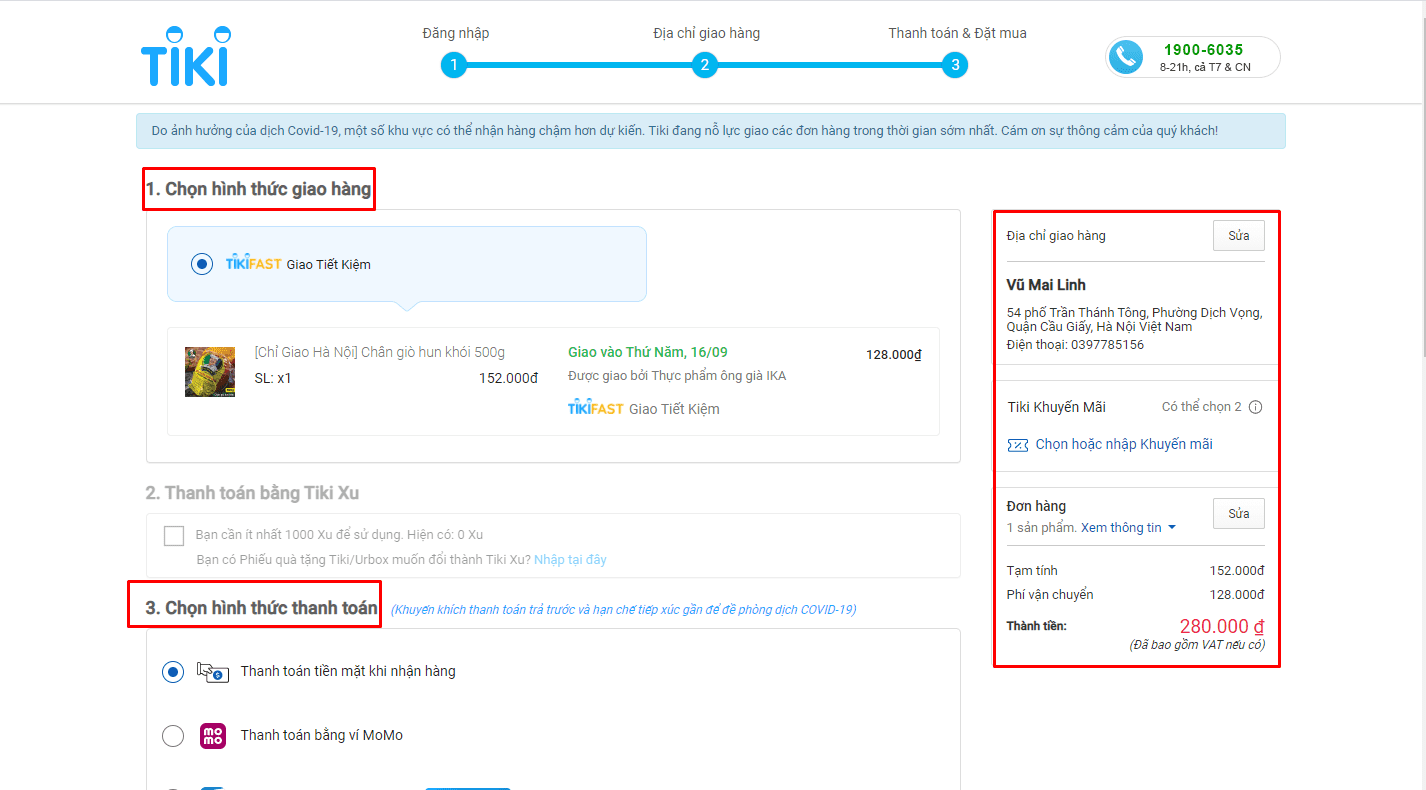Click the info icon beside Có thể chọn 2

click(x=1256, y=407)
